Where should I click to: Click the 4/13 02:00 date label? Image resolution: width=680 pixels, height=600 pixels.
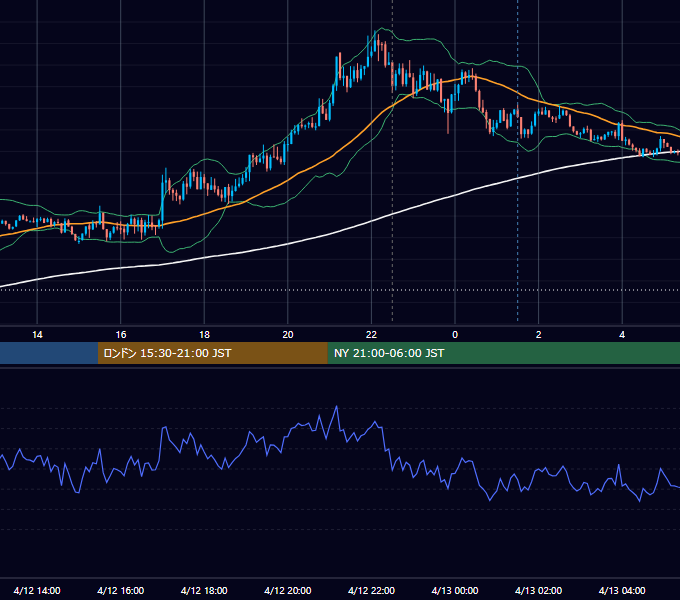(539, 590)
